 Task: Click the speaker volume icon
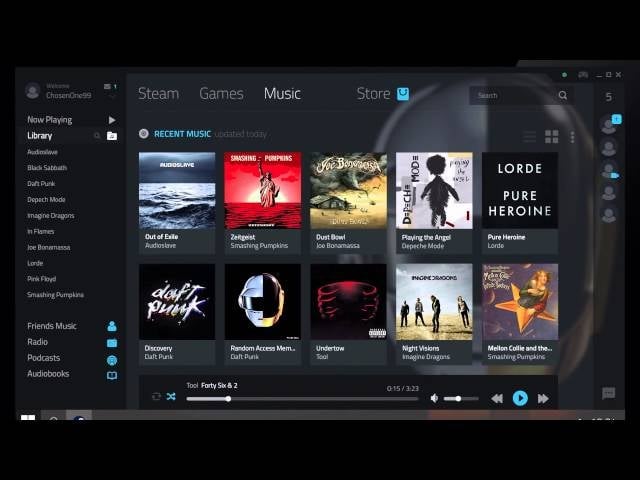[434, 398]
